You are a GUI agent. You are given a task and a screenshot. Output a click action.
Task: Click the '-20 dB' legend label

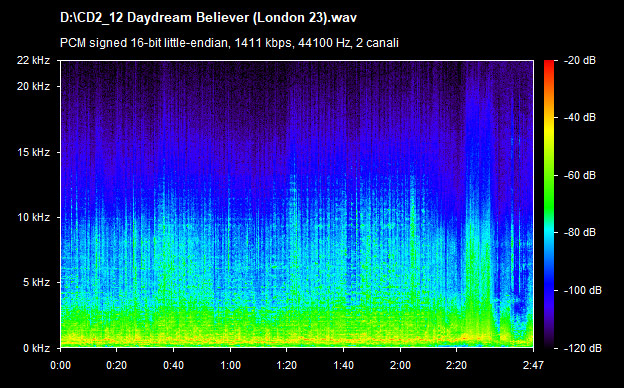coord(579,60)
